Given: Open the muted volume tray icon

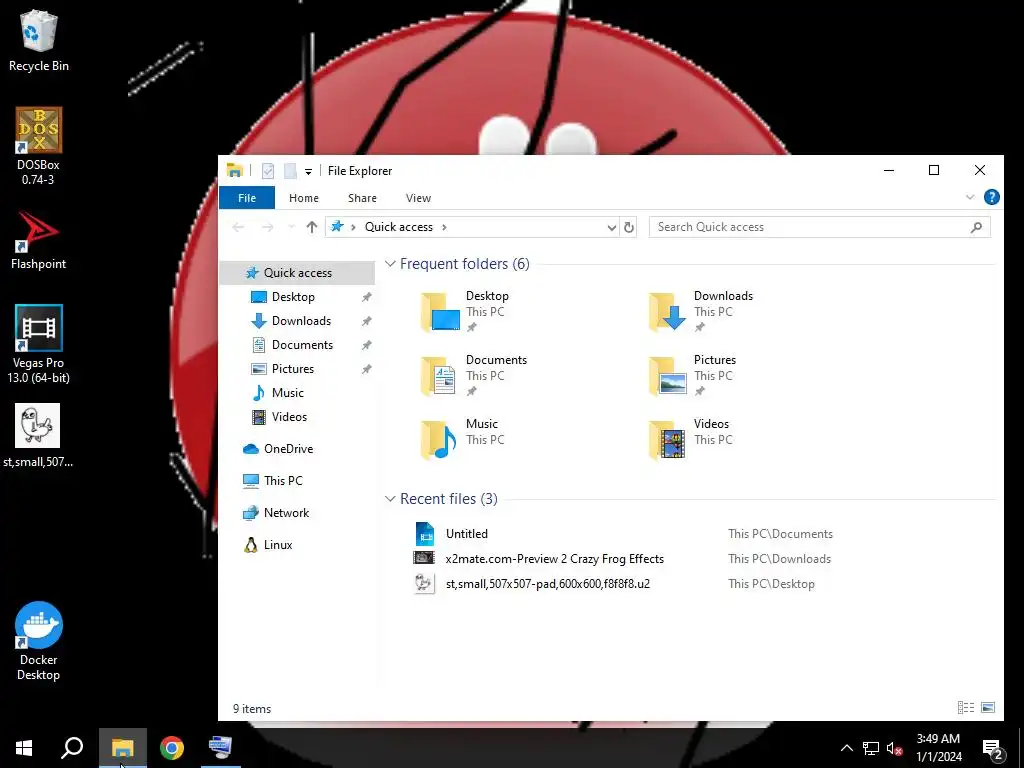Looking at the screenshot, I should point(895,748).
